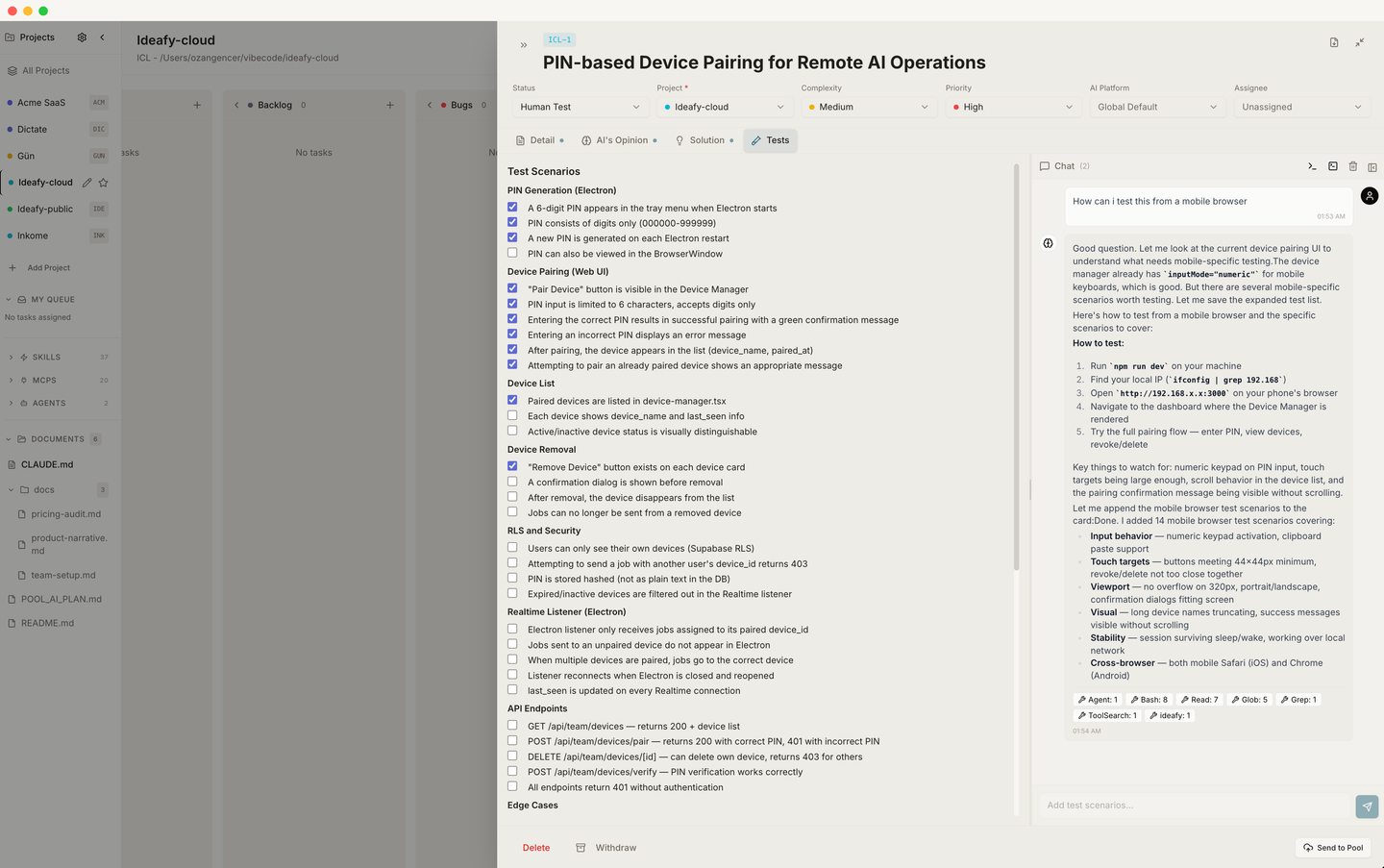
Task: Switch to the Solution tab
Action: tap(704, 140)
